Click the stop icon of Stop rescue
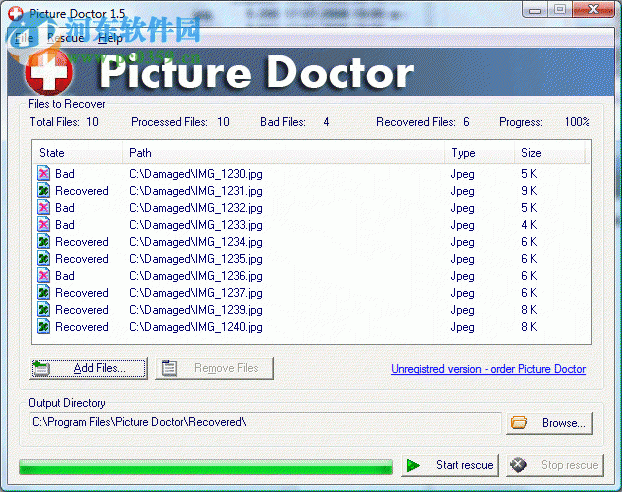The image size is (622, 492). pos(518,465)
